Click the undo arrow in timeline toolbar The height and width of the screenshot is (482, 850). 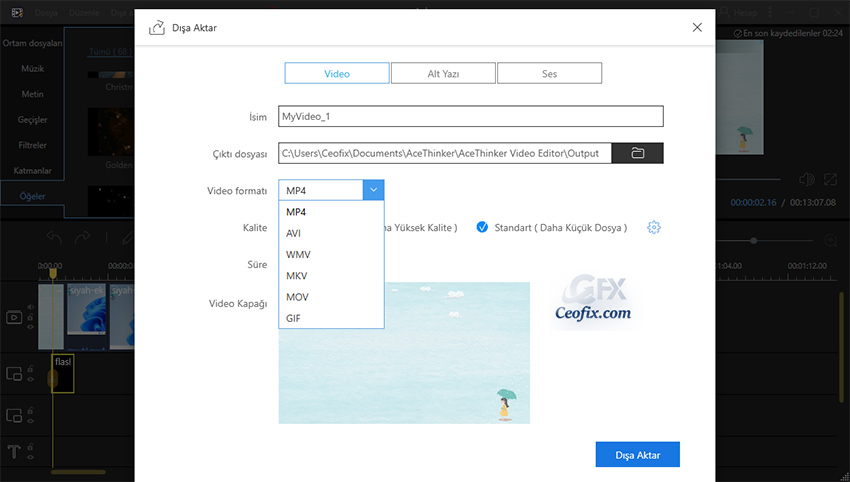(54, 237)
